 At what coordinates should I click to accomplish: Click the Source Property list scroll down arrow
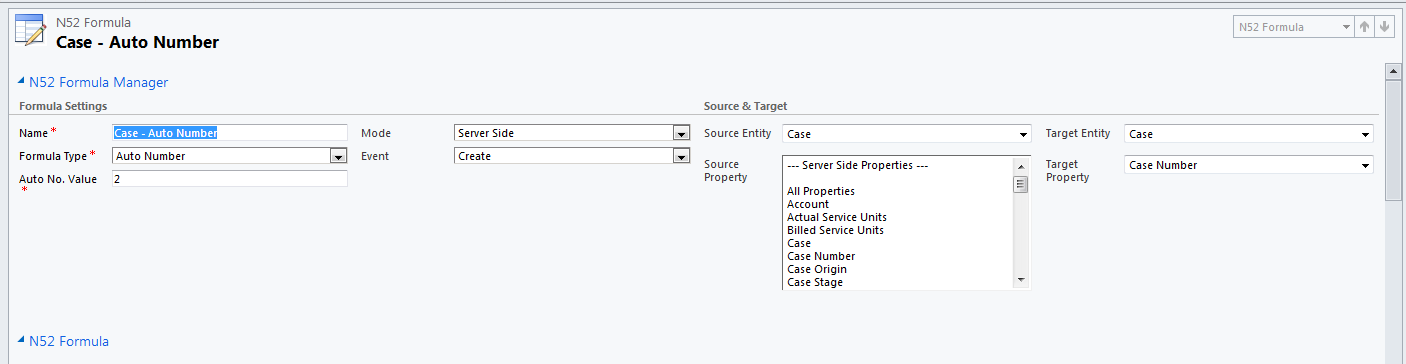click(x=1021, y=279)
